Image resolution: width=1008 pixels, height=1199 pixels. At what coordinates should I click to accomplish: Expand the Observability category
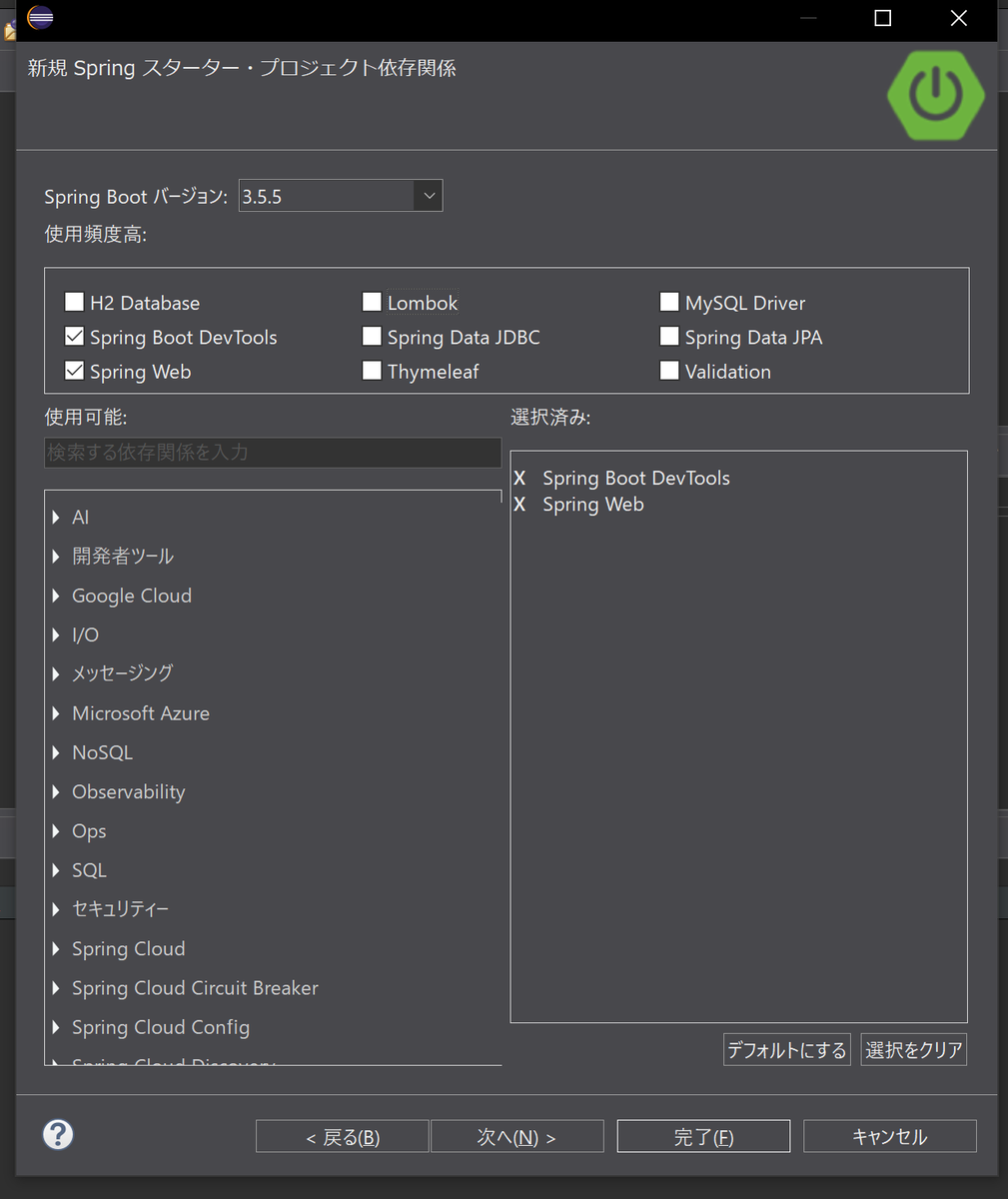[56, 792]
